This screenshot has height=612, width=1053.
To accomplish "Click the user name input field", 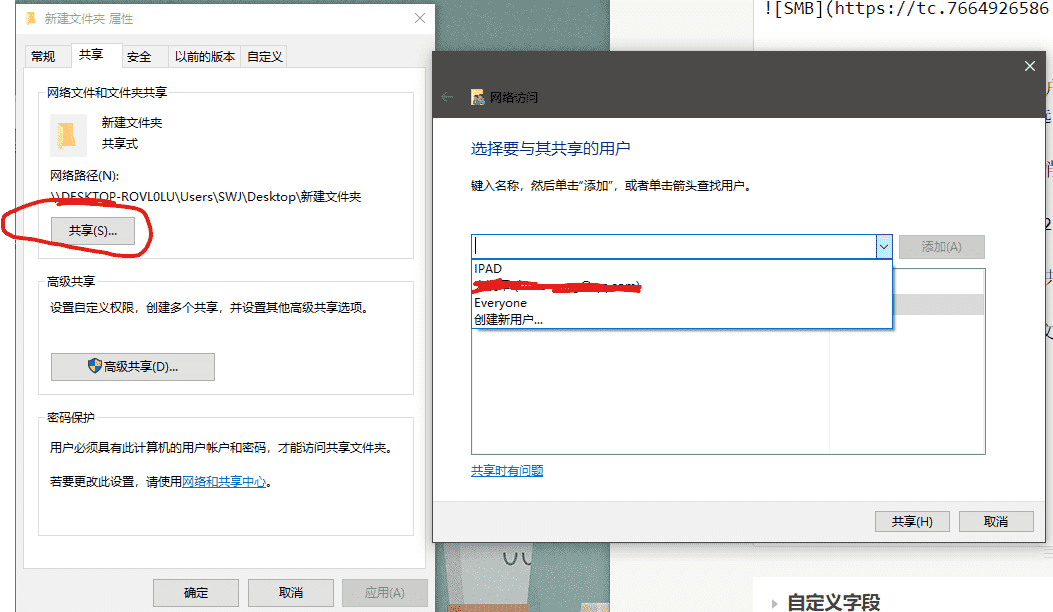I will (x=670, y=245).
